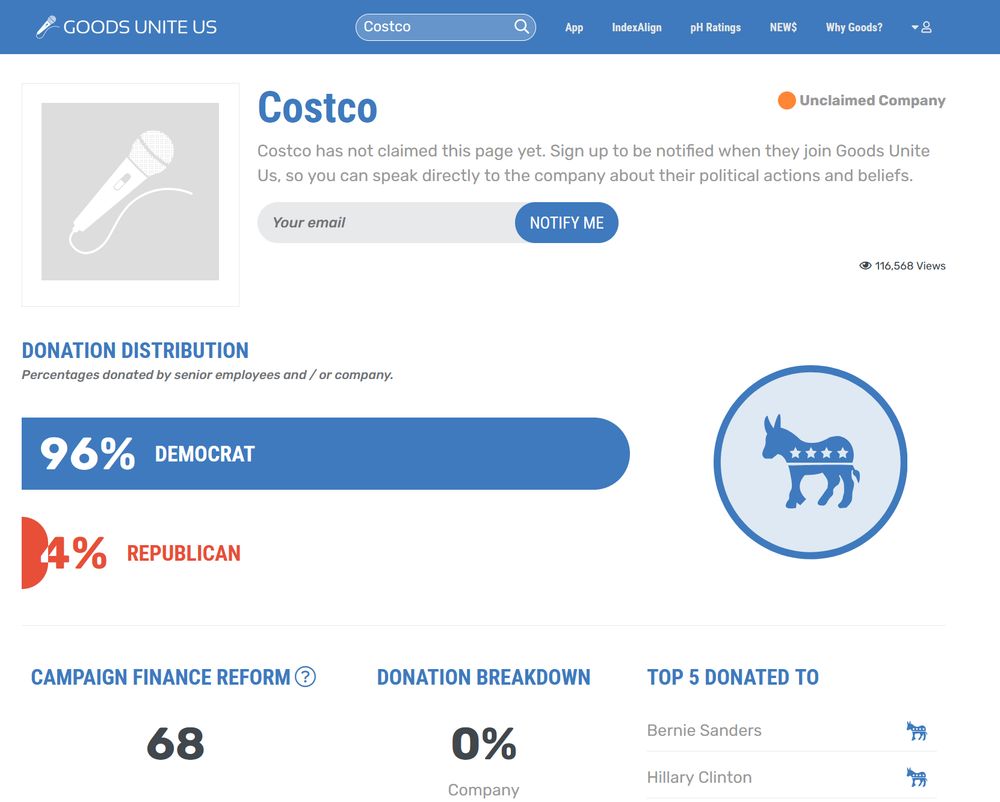This screenshot has height=802, width=1000.
Task: Click the 96% Democrat blue bar
Action: 325,454
